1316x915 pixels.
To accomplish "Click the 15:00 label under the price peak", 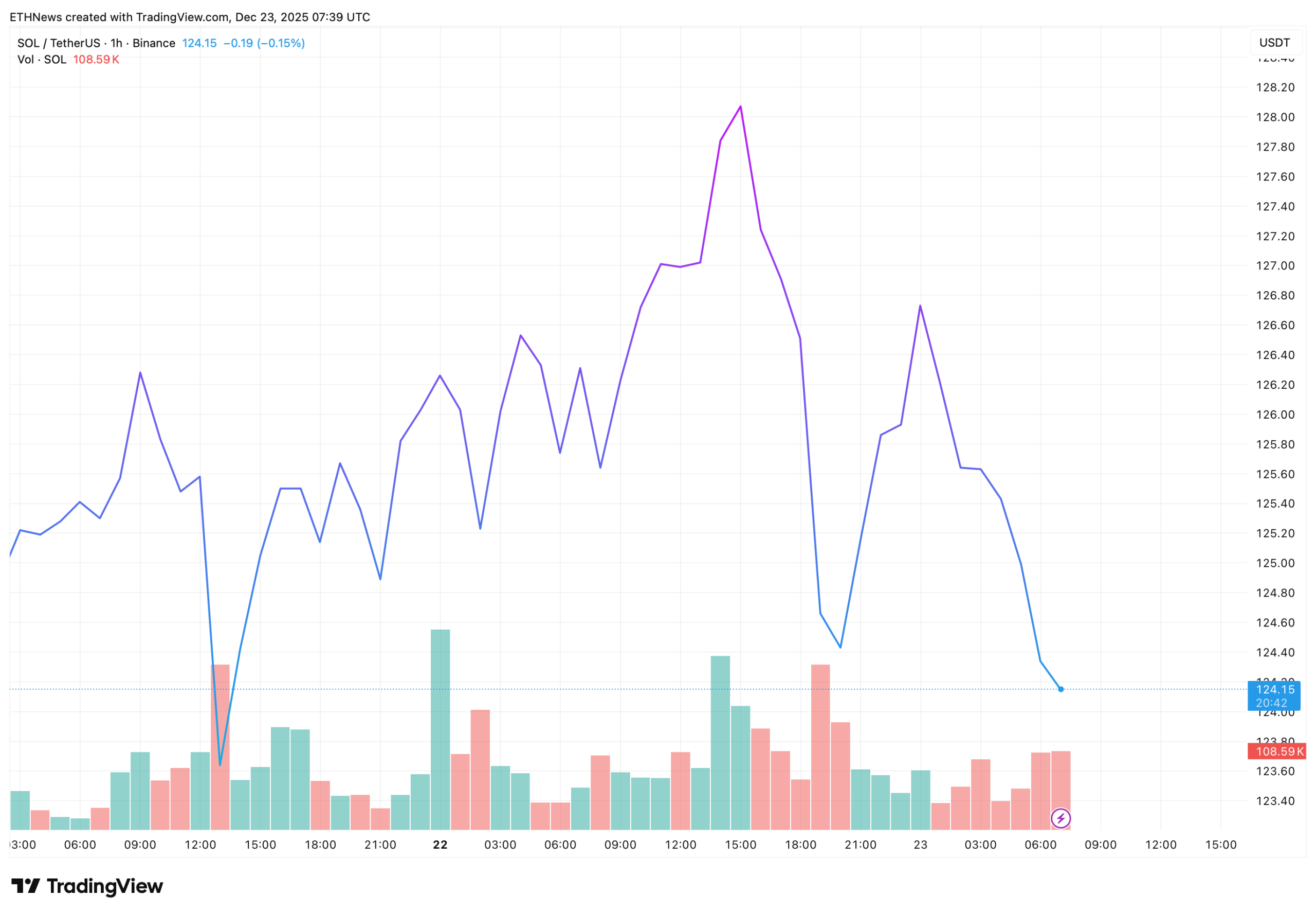I will click(740, 845).
